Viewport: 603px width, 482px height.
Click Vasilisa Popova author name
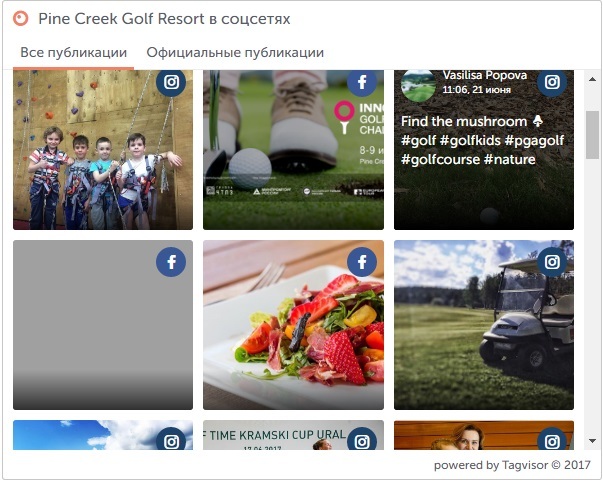tap(485, 75)
